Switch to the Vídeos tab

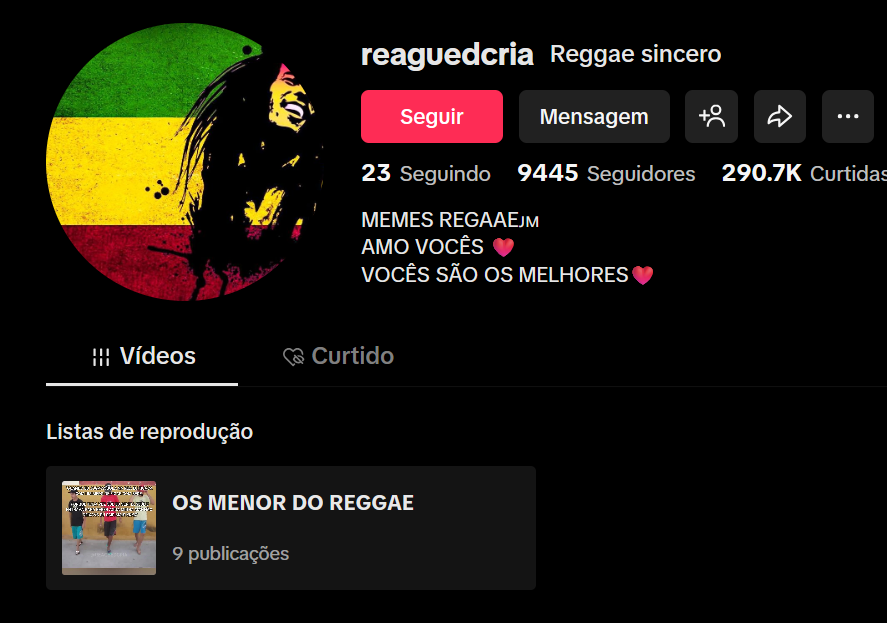coord(142,356)
